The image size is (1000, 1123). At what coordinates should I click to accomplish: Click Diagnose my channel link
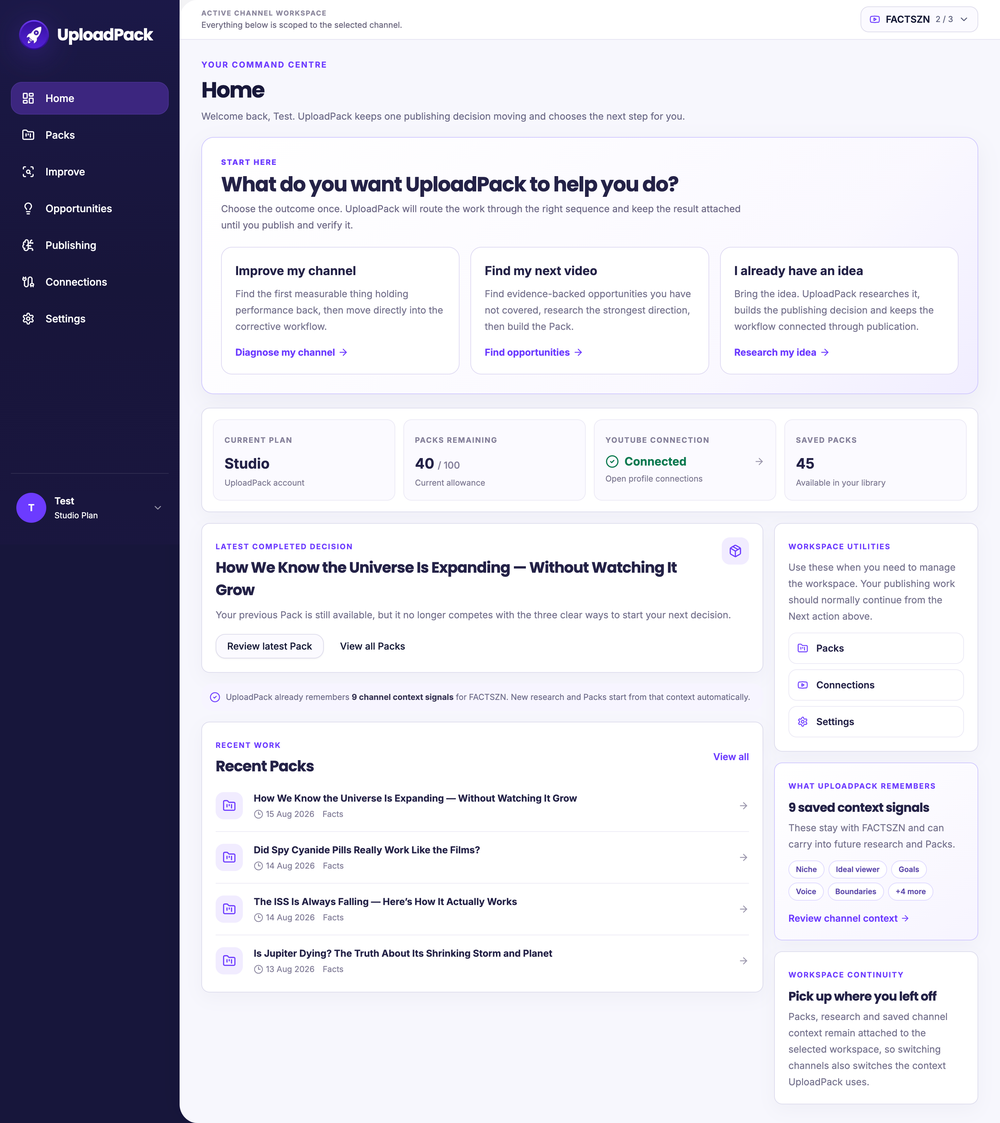[292, 352]
